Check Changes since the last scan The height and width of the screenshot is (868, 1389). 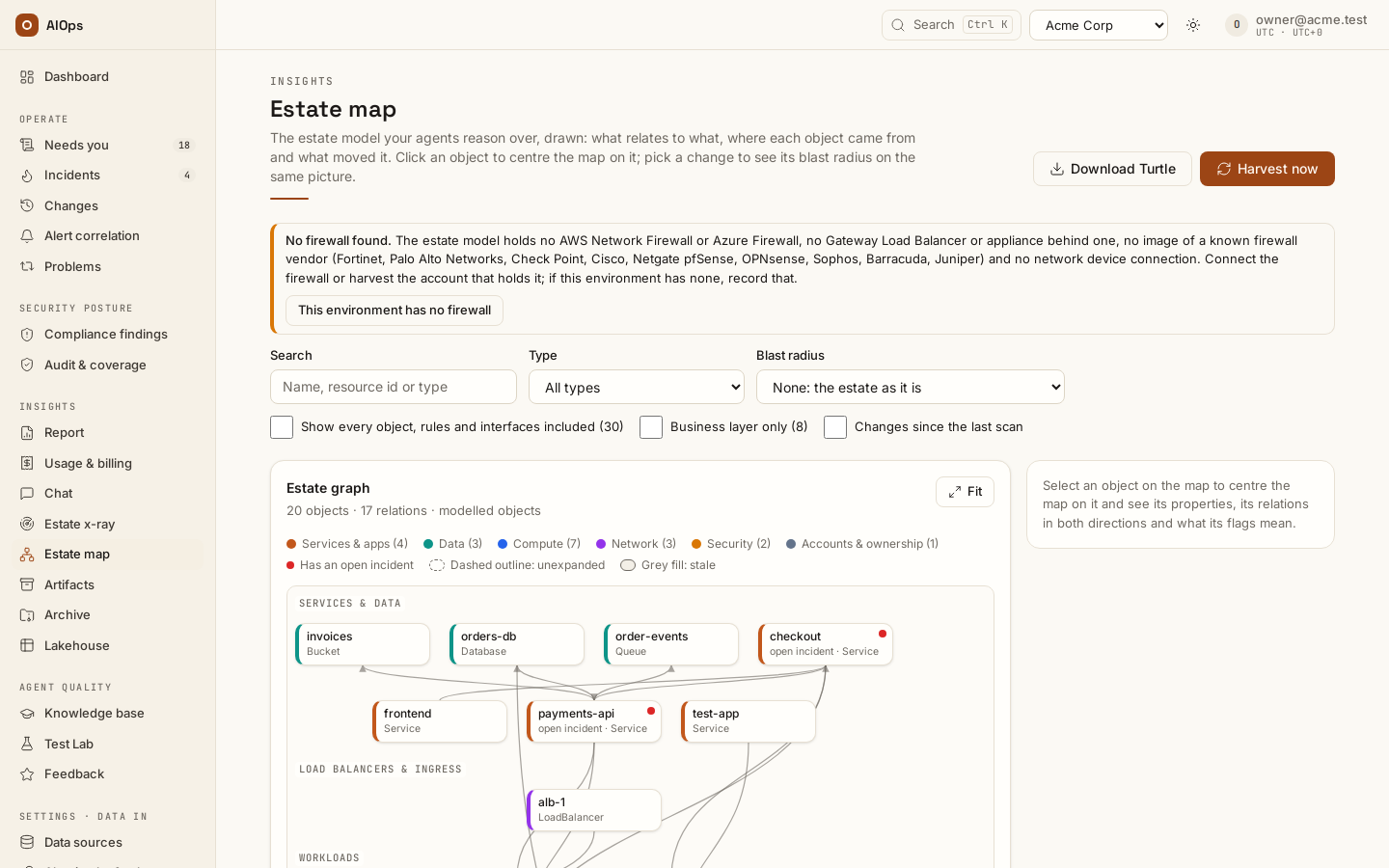[x=835, y=427]
